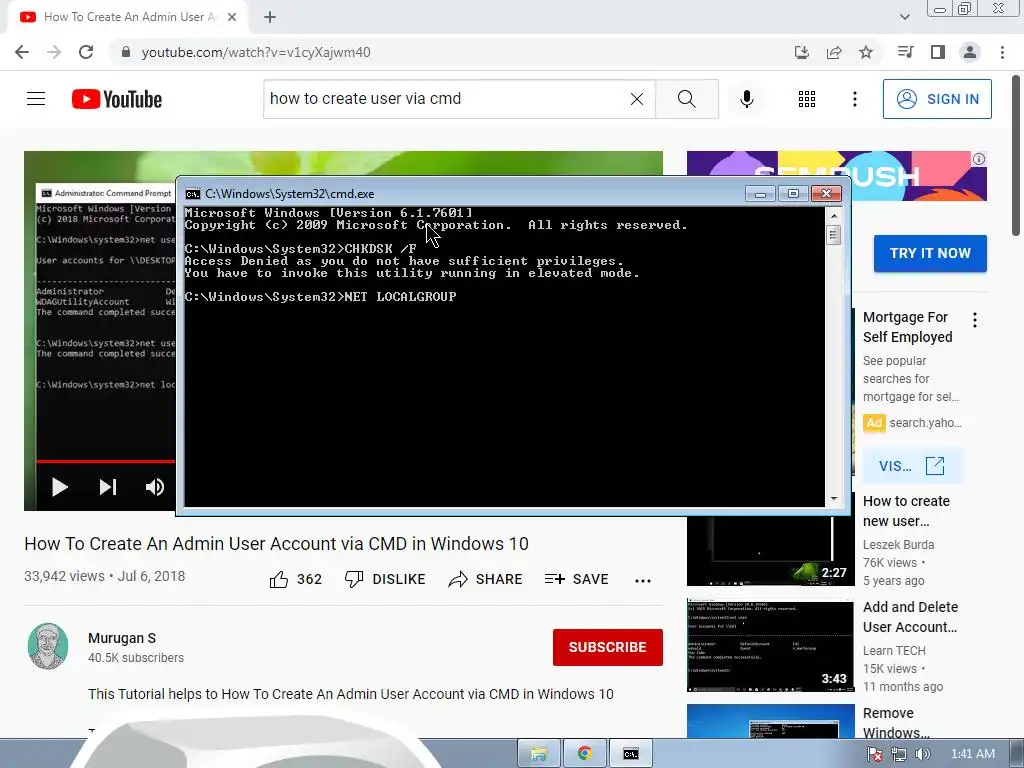Open volume tray speaker icon

point(922,754)
